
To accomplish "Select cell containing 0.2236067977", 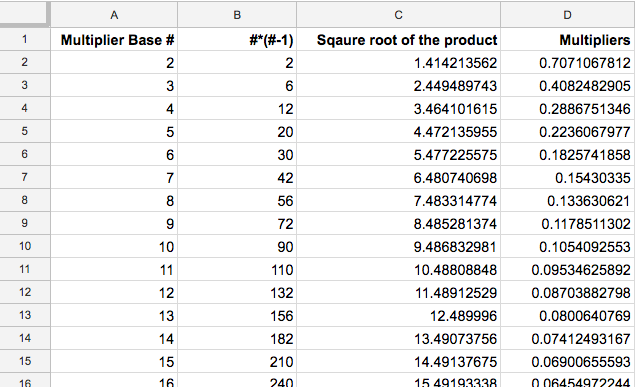I will click(x=568, y=131).
